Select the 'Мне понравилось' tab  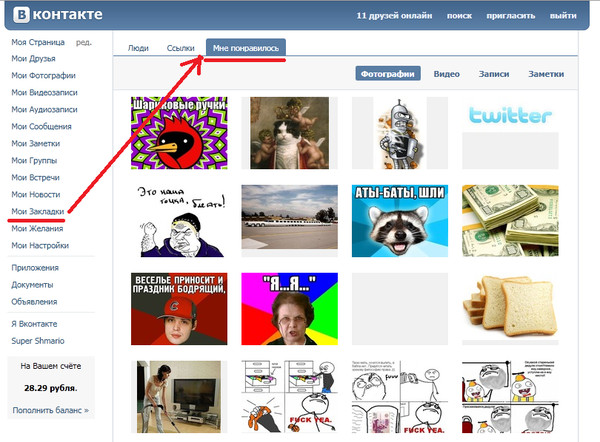(246, 48)
